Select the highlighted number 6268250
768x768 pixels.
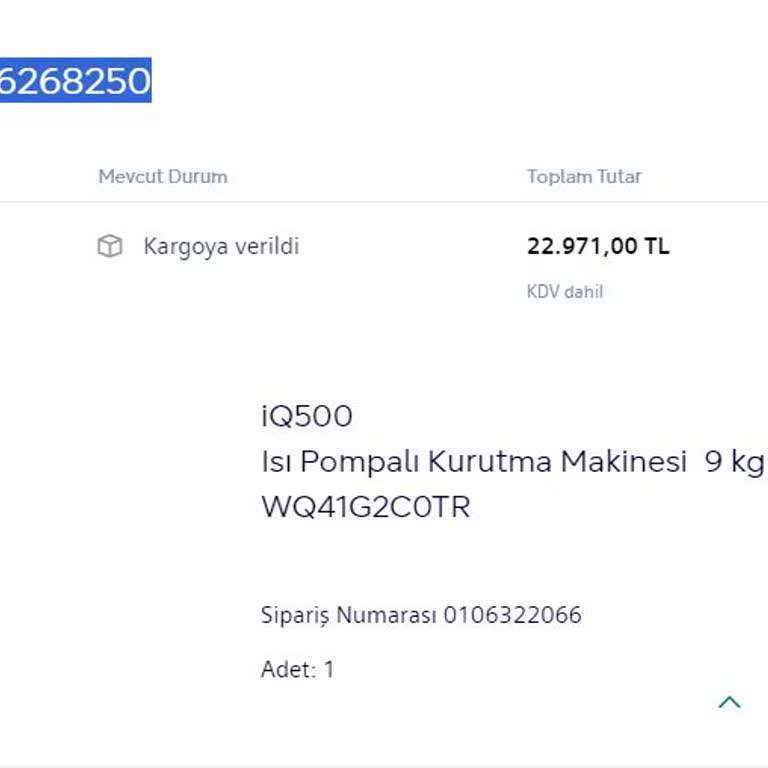click(x=75, y=80)
